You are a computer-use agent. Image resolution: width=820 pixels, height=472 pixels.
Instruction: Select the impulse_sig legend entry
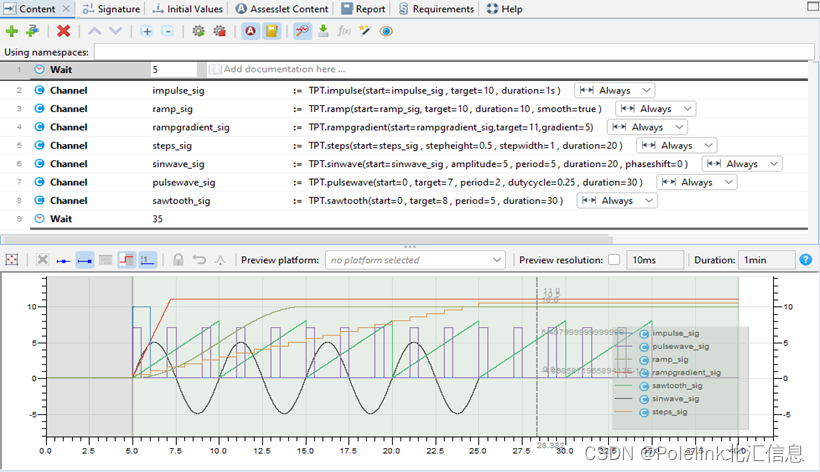675,333
